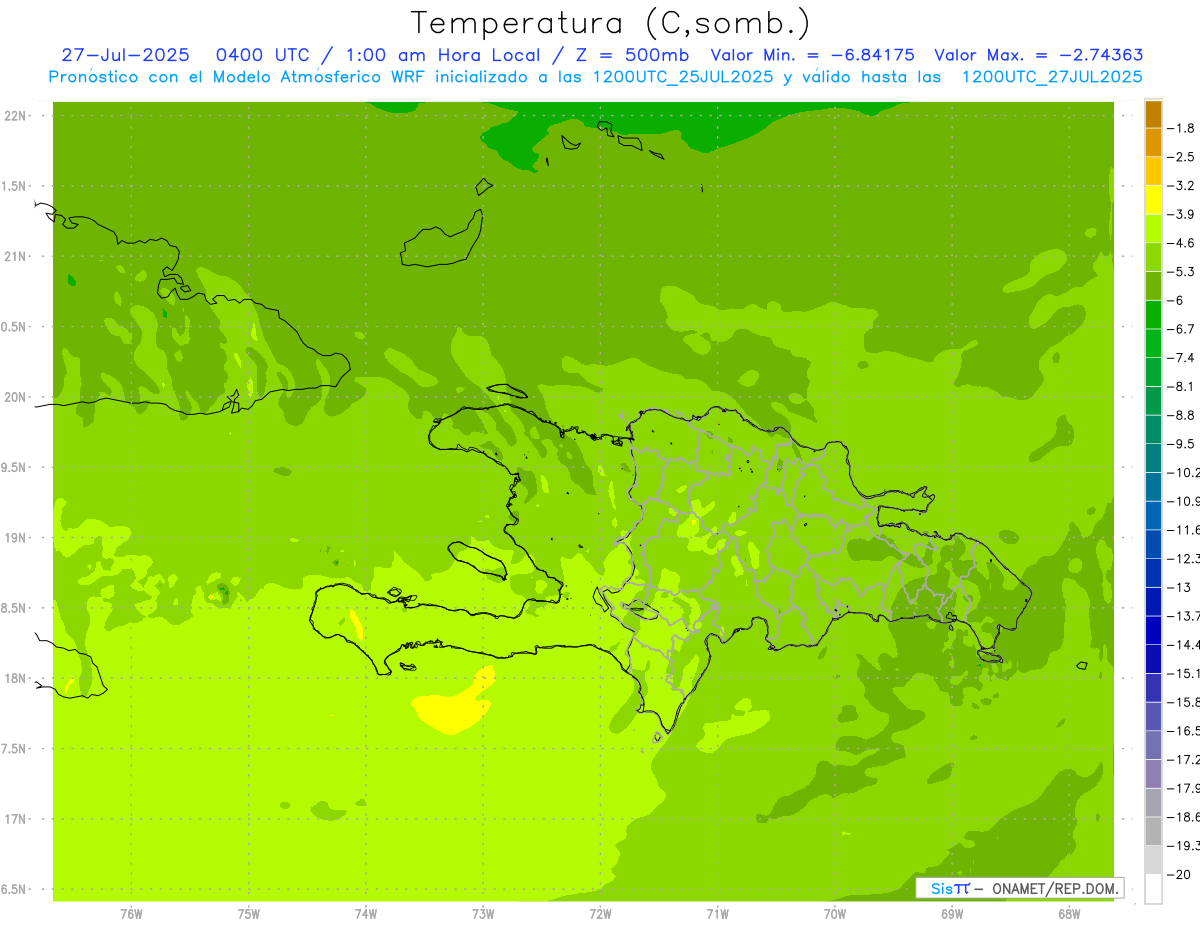Click the '76W' longitude label
This screenshot has height=927, width=1200.
click(x=131, y=914)
